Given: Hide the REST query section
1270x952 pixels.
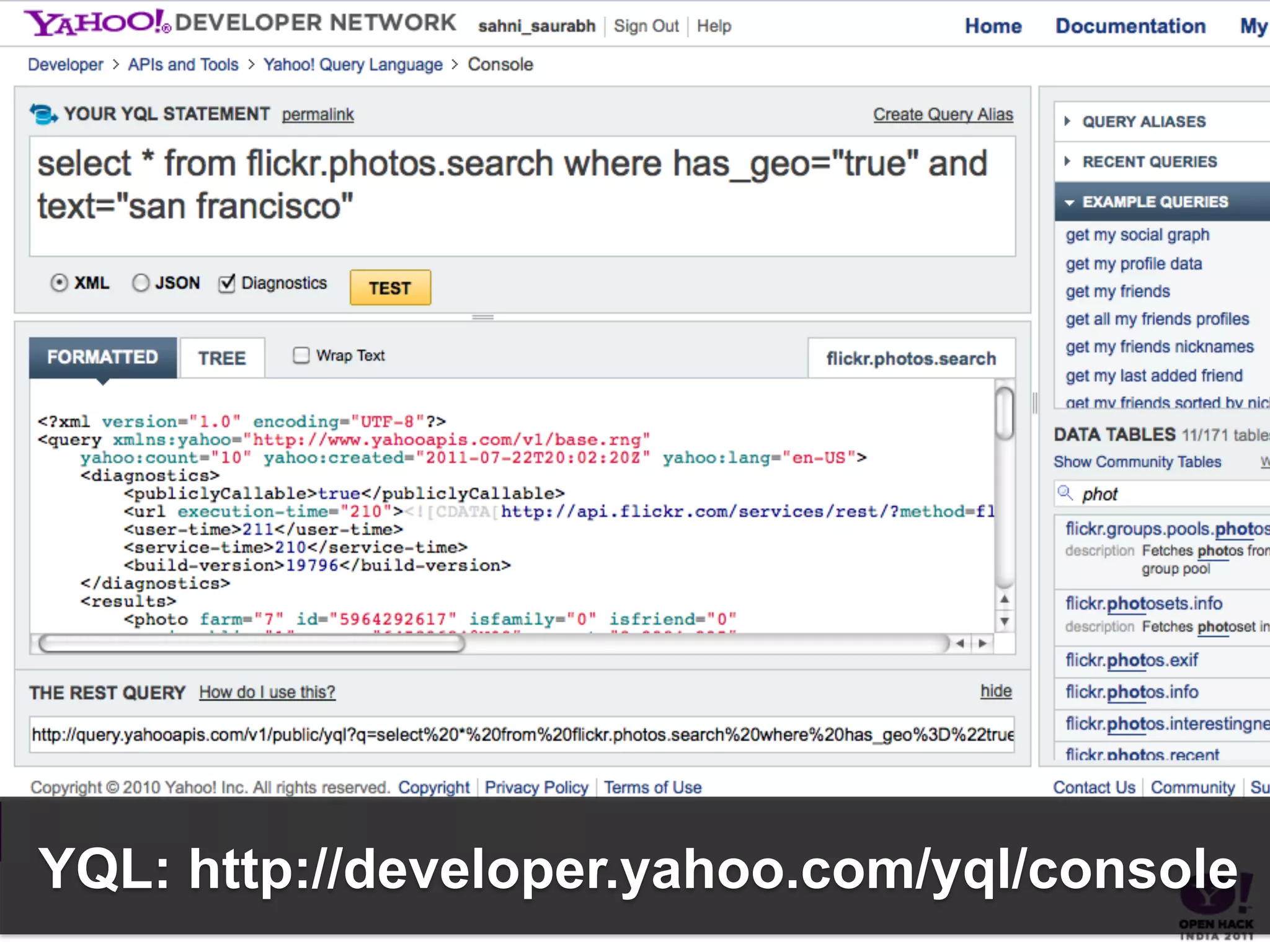Looking at the screenshot, I should (x=996, y=691).
